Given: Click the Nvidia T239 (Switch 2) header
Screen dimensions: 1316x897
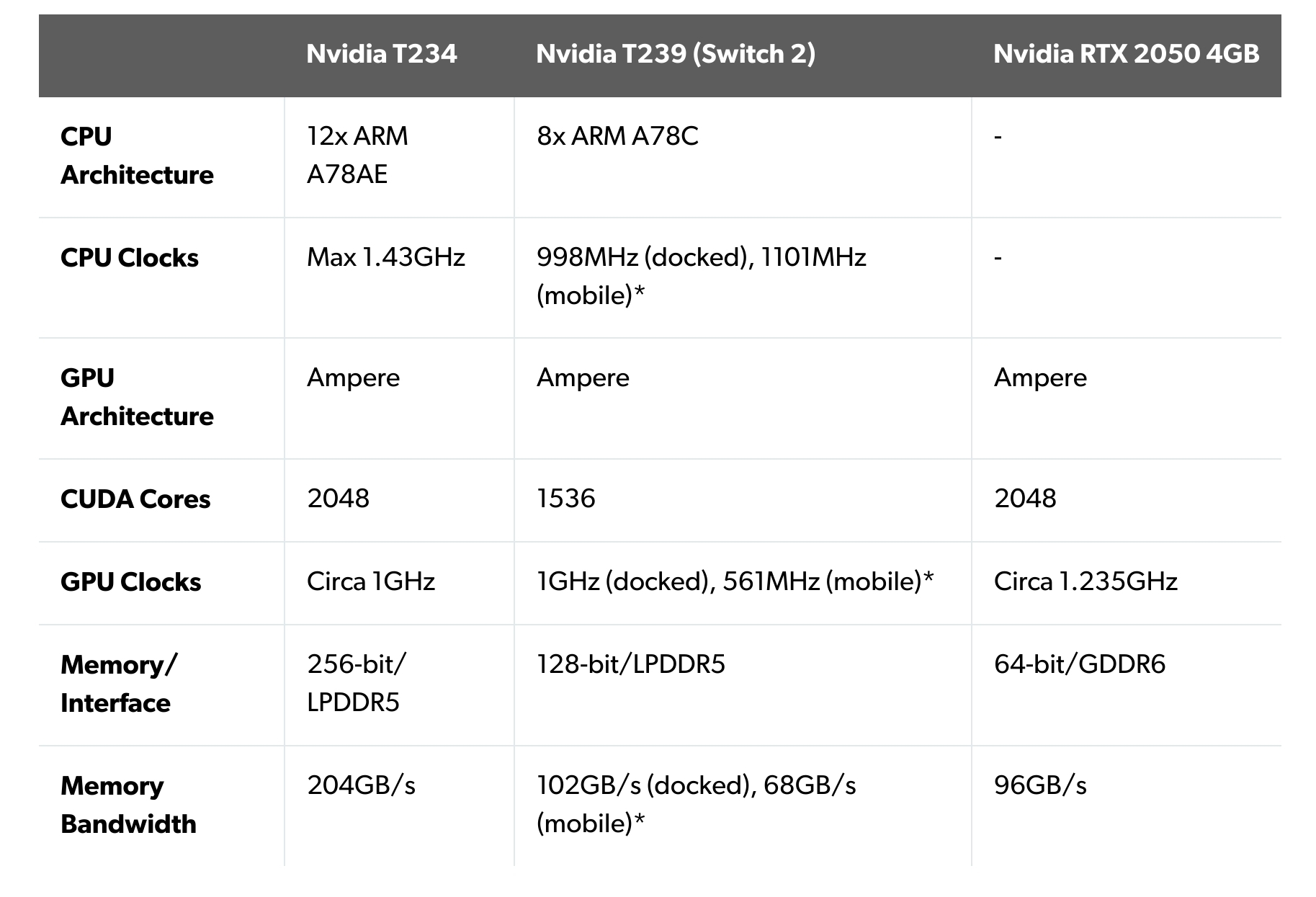Looking at the screenshot, I should [675, 54].
